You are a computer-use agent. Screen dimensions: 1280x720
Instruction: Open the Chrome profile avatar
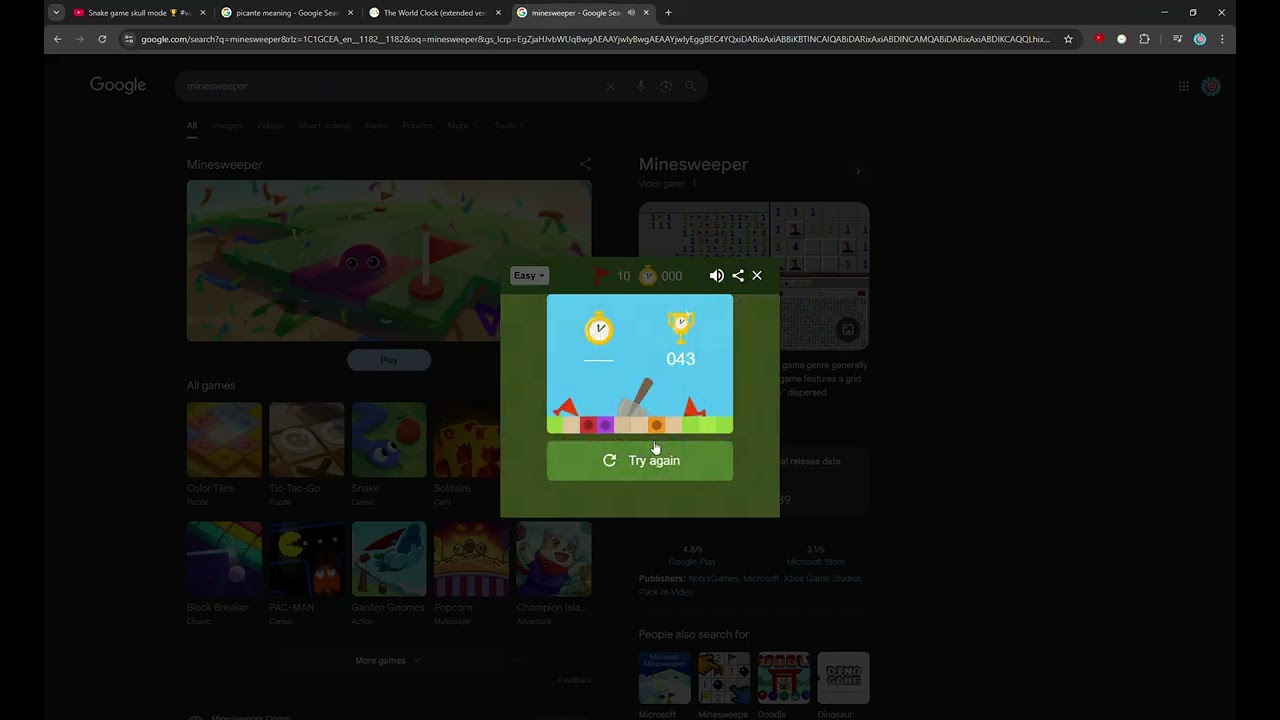(1200, 39)
